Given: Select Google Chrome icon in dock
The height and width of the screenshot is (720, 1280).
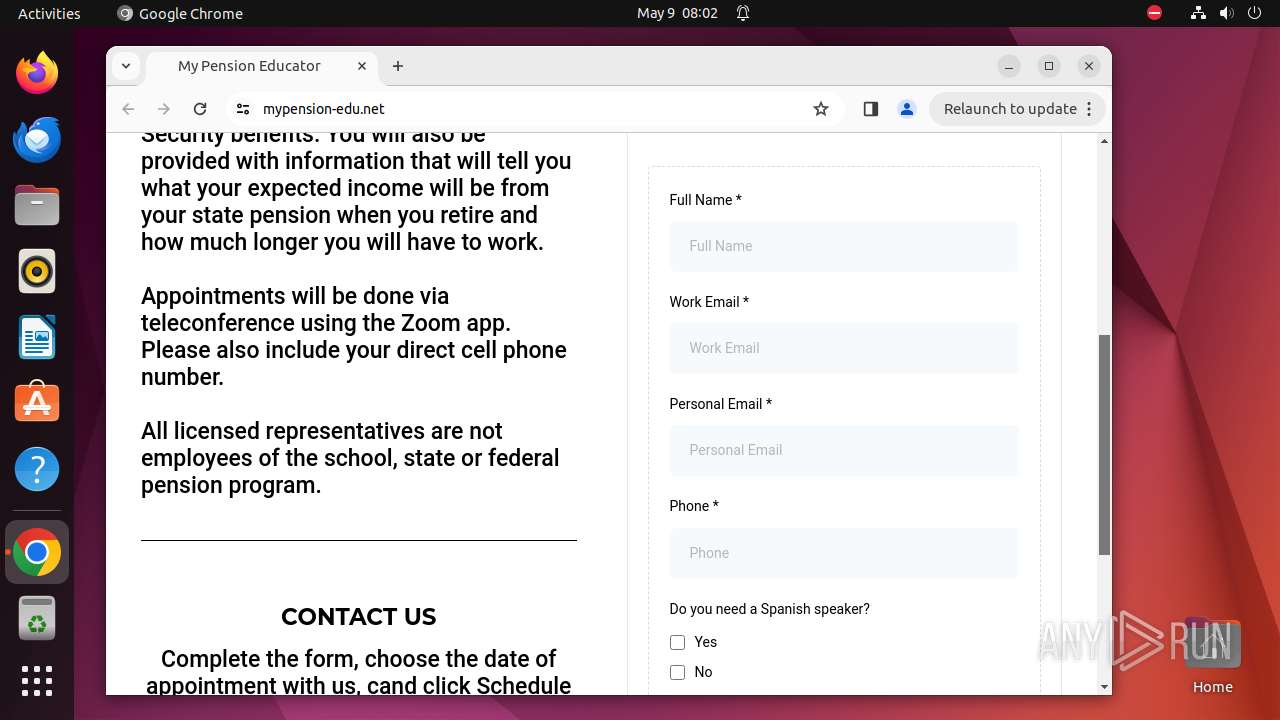Looking at the screenshot, I should pos(37,552).
